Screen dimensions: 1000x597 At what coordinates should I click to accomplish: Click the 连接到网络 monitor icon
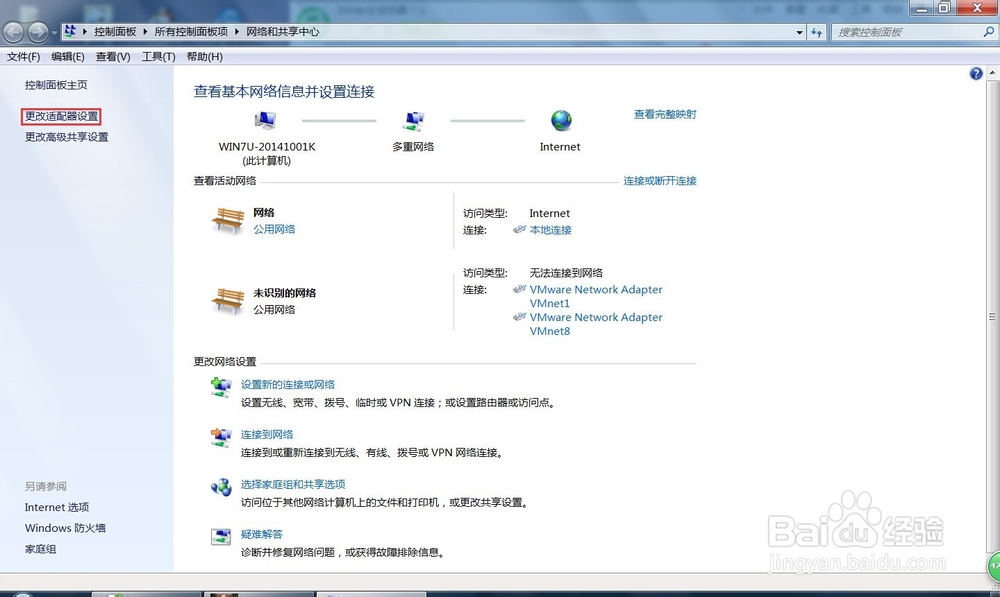221,439
